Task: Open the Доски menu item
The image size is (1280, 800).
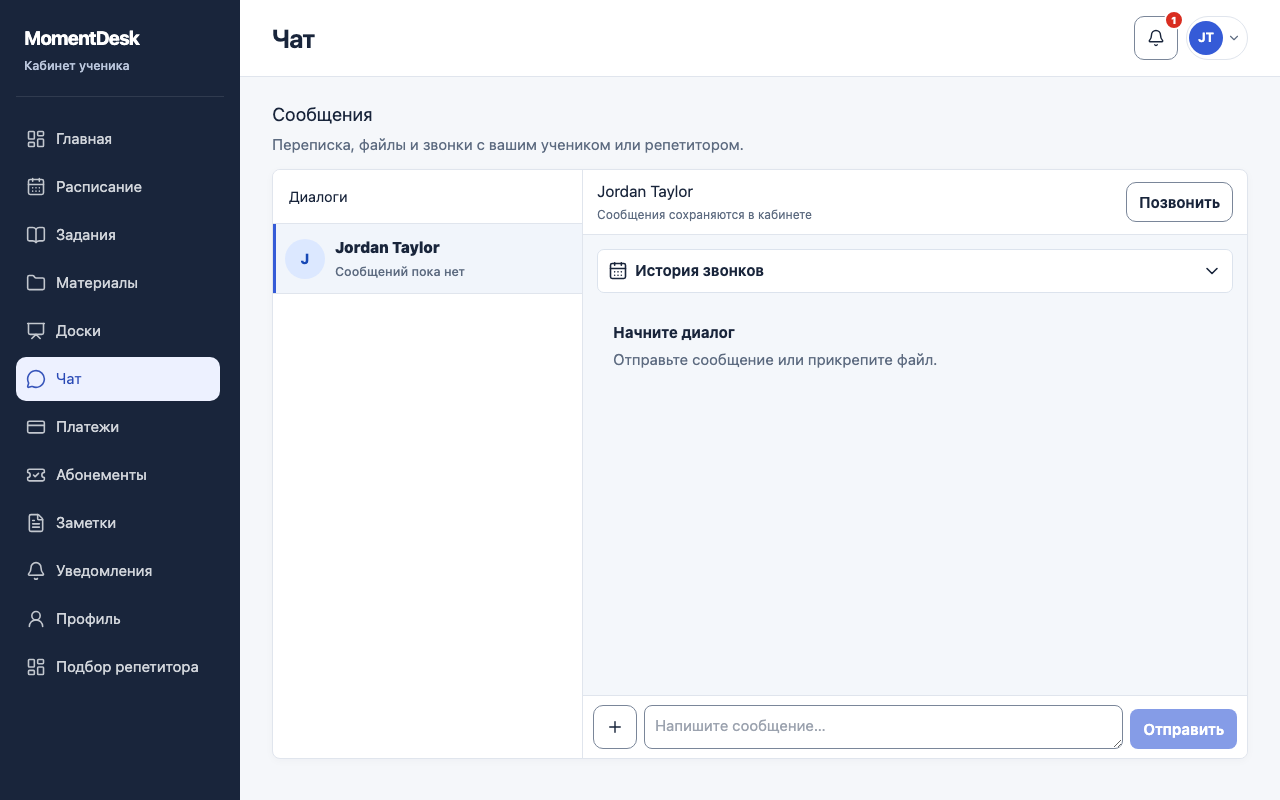Action: pyautogui.click(x=118, y=331)
